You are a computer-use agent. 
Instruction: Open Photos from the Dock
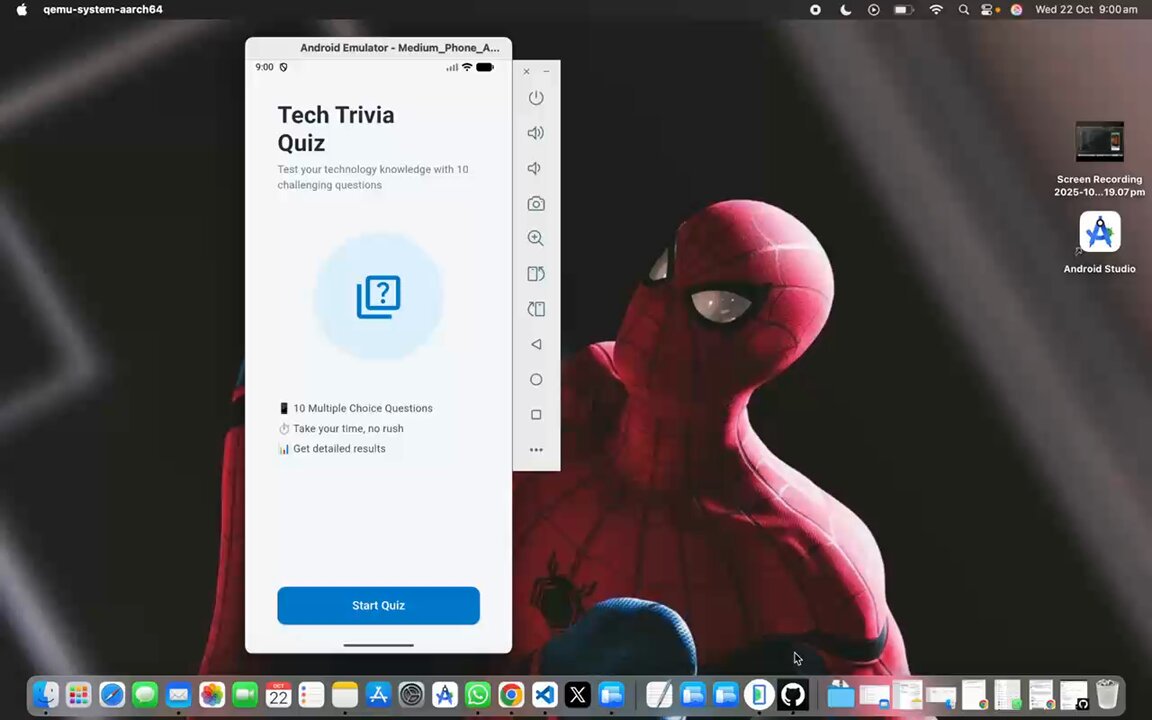click(x=212, y=694)
